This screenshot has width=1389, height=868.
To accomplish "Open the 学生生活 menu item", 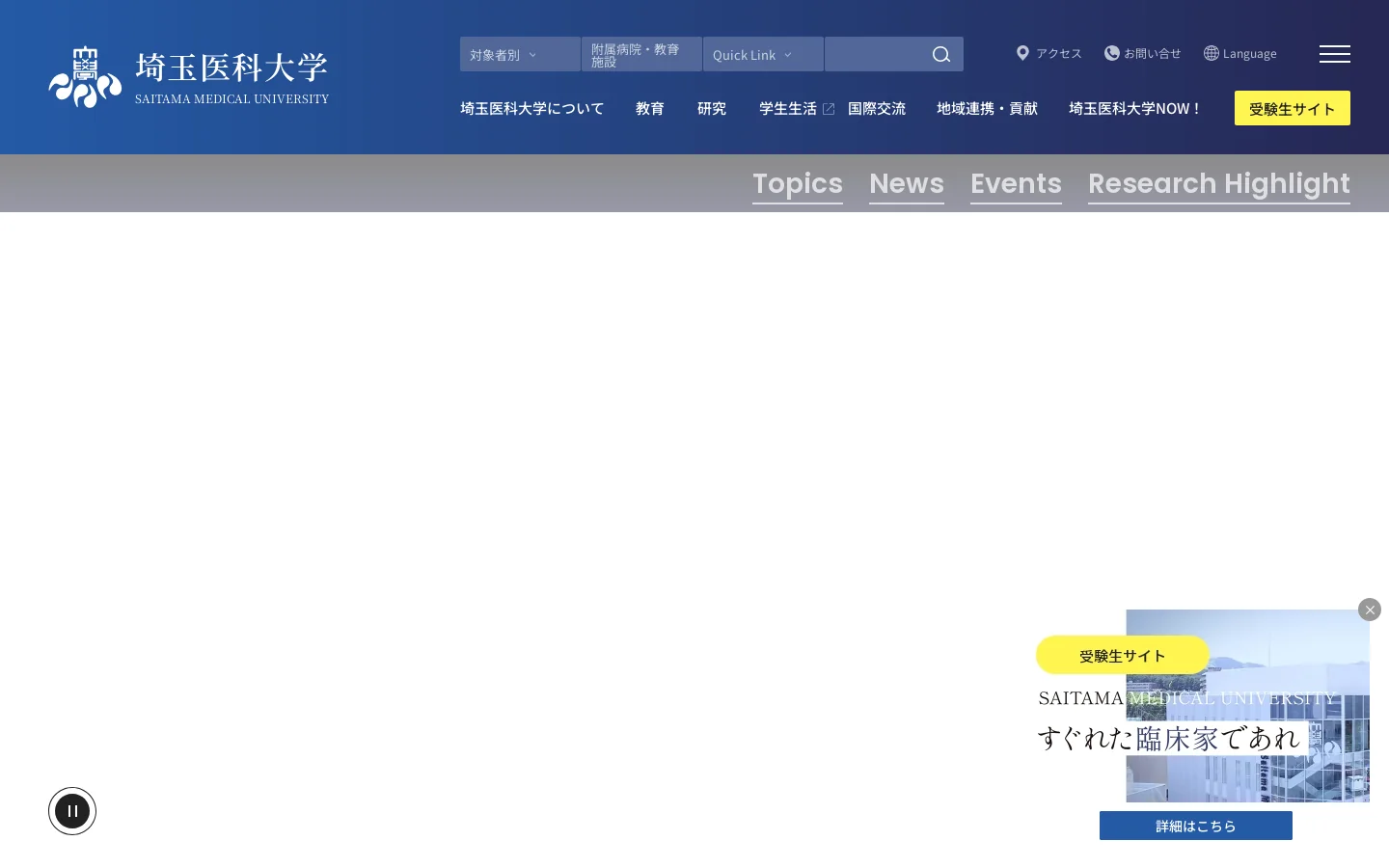I will click(797, 108).
